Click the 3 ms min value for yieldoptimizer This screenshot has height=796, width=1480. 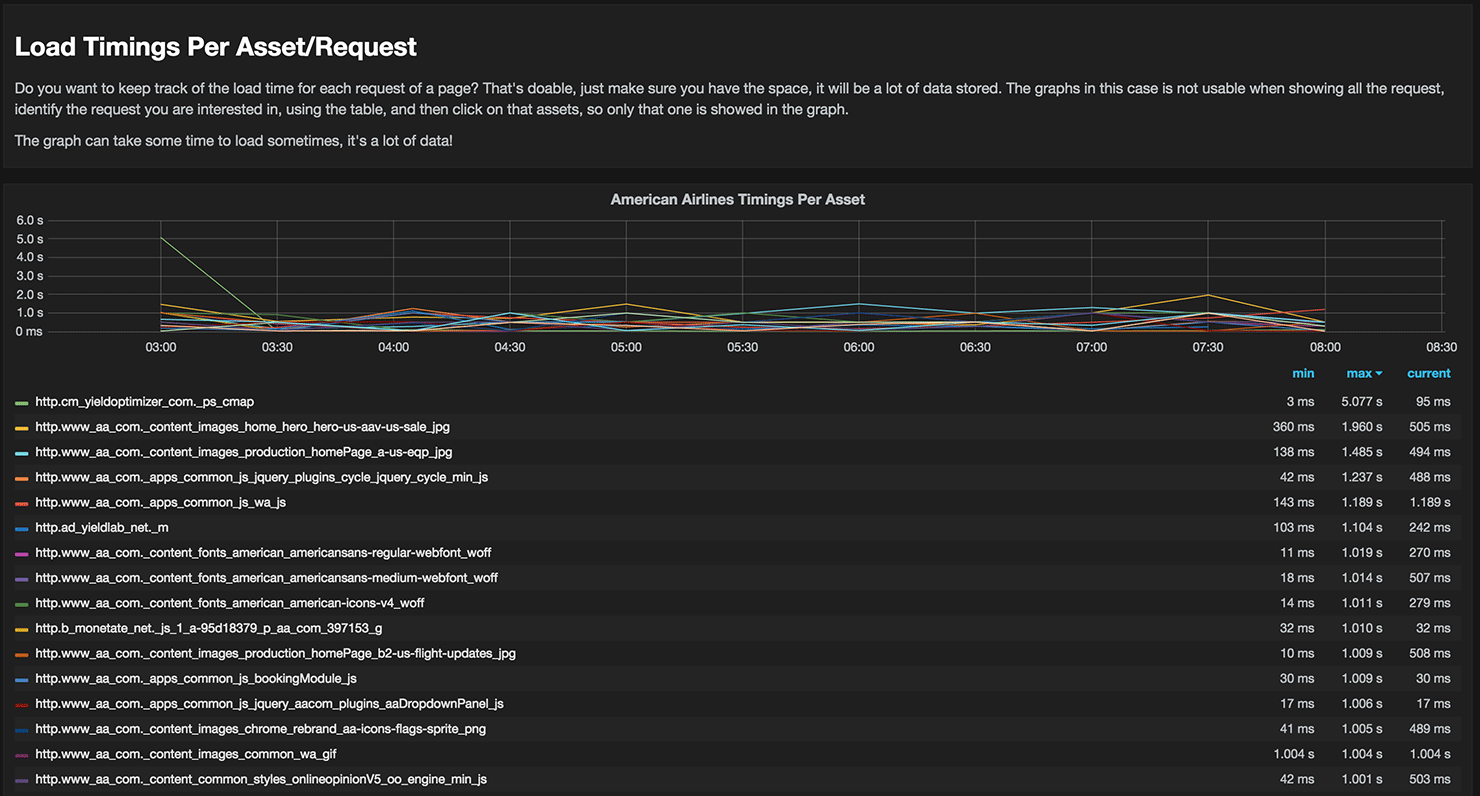(x=1300, y=402)
